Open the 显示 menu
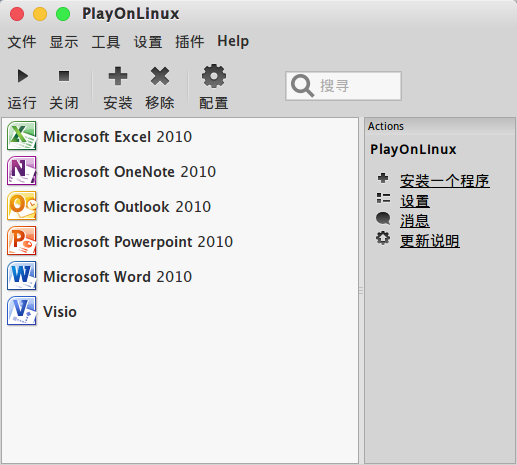This screenshot has height=465, width=517. [64, 42]
